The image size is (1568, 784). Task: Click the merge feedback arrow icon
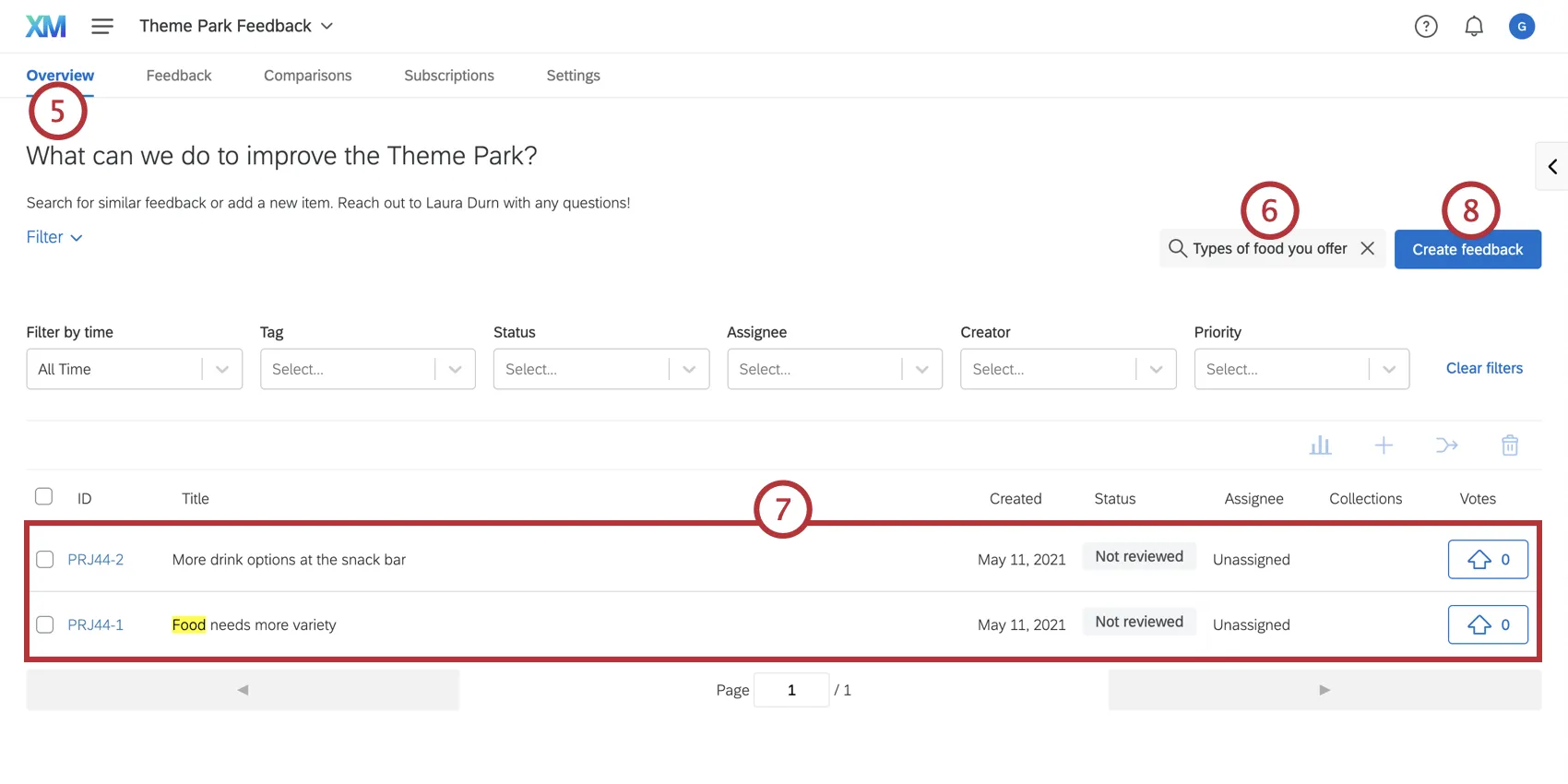(x=1446, y=445)
